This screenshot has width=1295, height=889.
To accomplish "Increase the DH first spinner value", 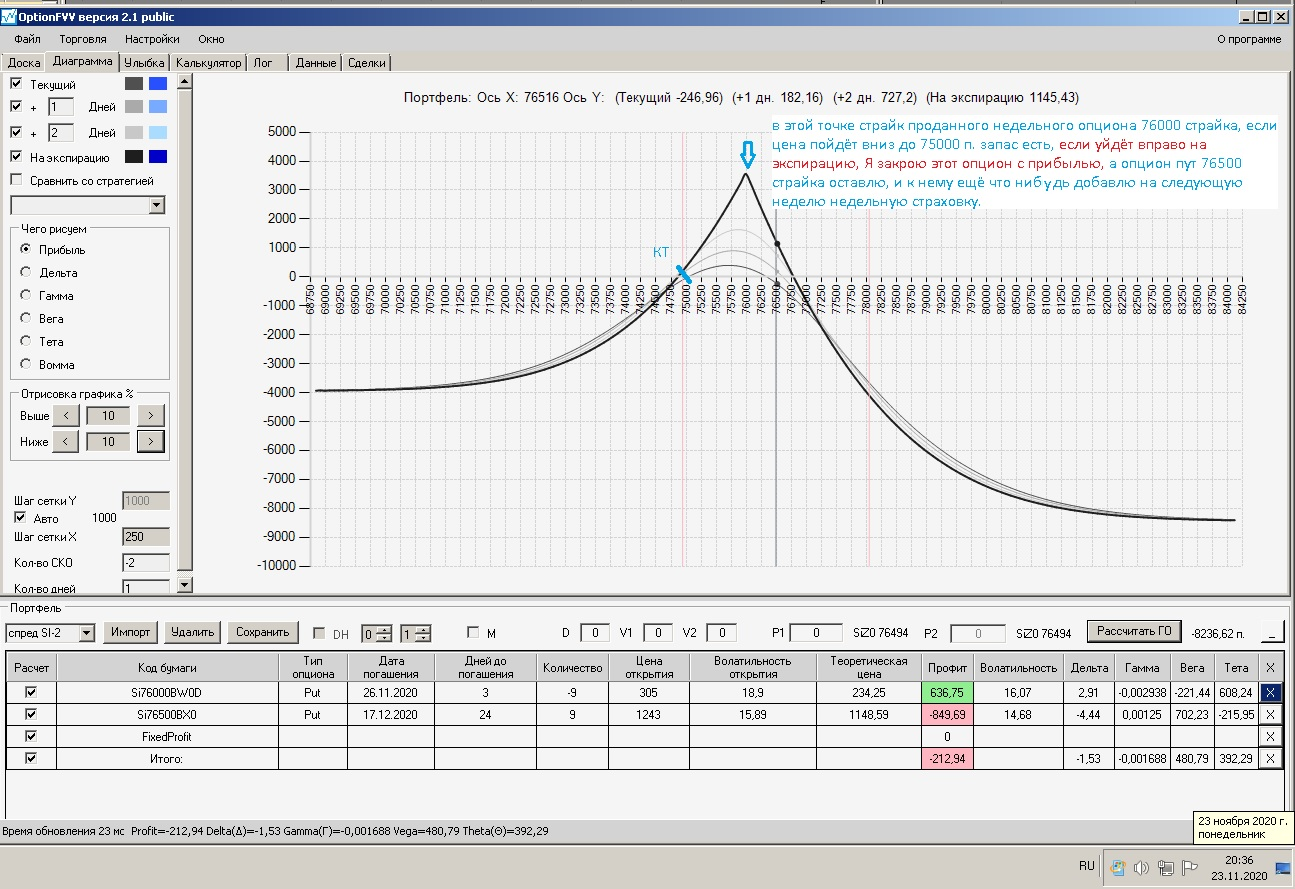I will pyautogui.click(x=383, y=628).
